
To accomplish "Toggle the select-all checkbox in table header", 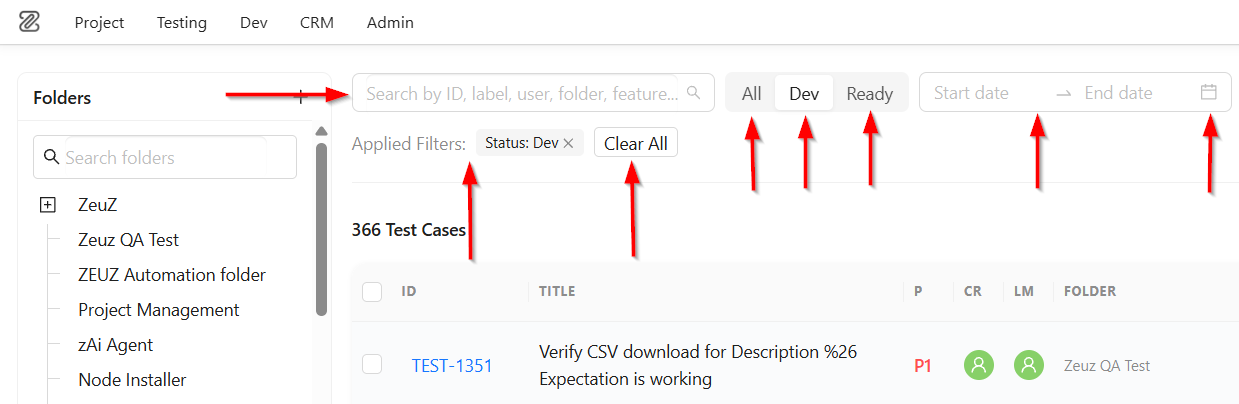I will tap(372, 291).
